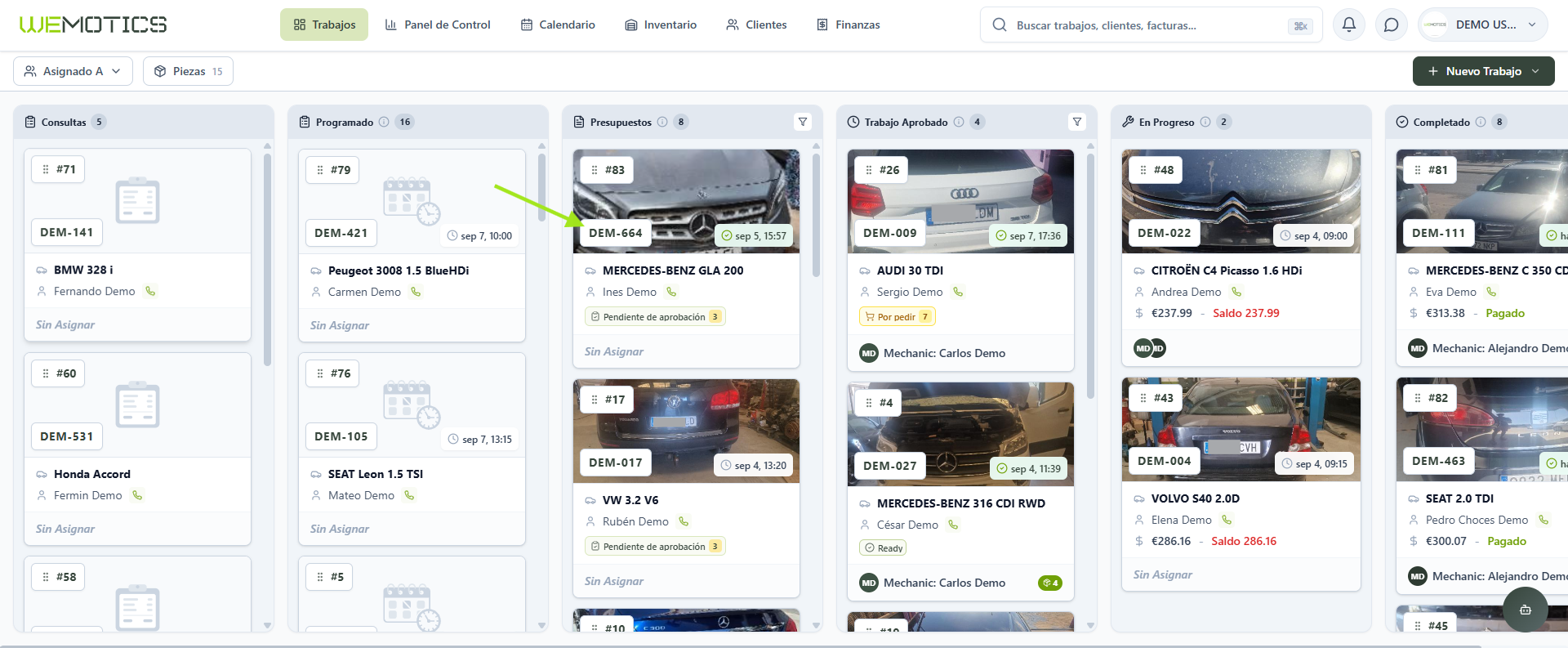Click the Trabajo Aprobado column scrollbar
1568x648 pixels.
(1090, 276)
